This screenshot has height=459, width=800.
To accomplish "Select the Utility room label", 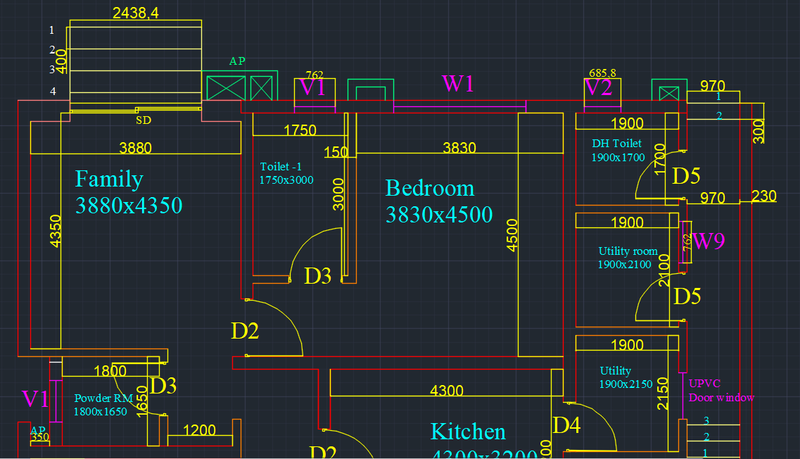I will pos(628,251).
